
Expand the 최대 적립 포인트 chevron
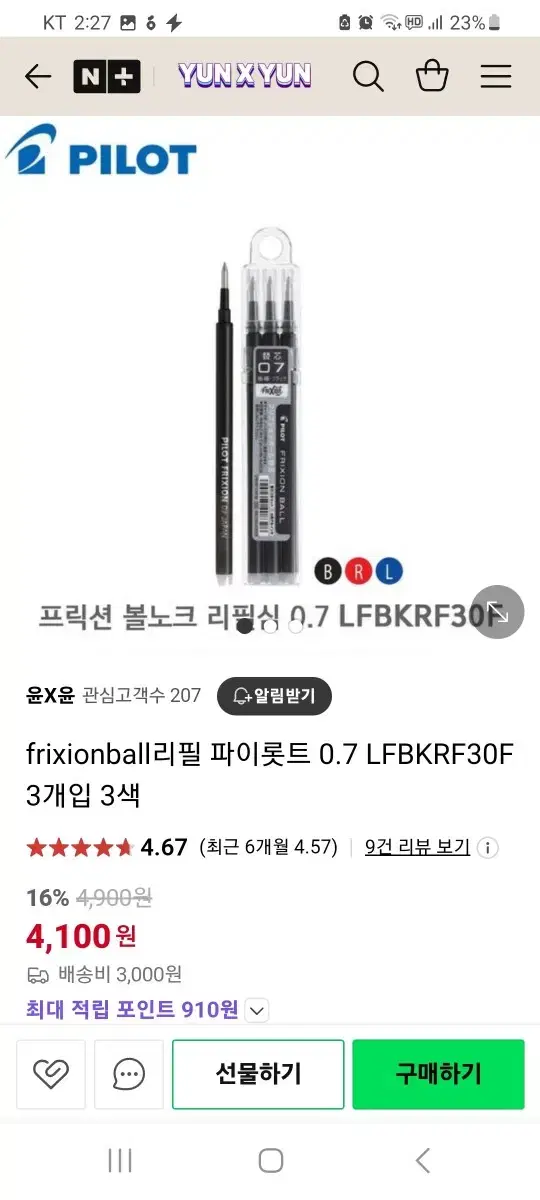[x=257, y=1010]
